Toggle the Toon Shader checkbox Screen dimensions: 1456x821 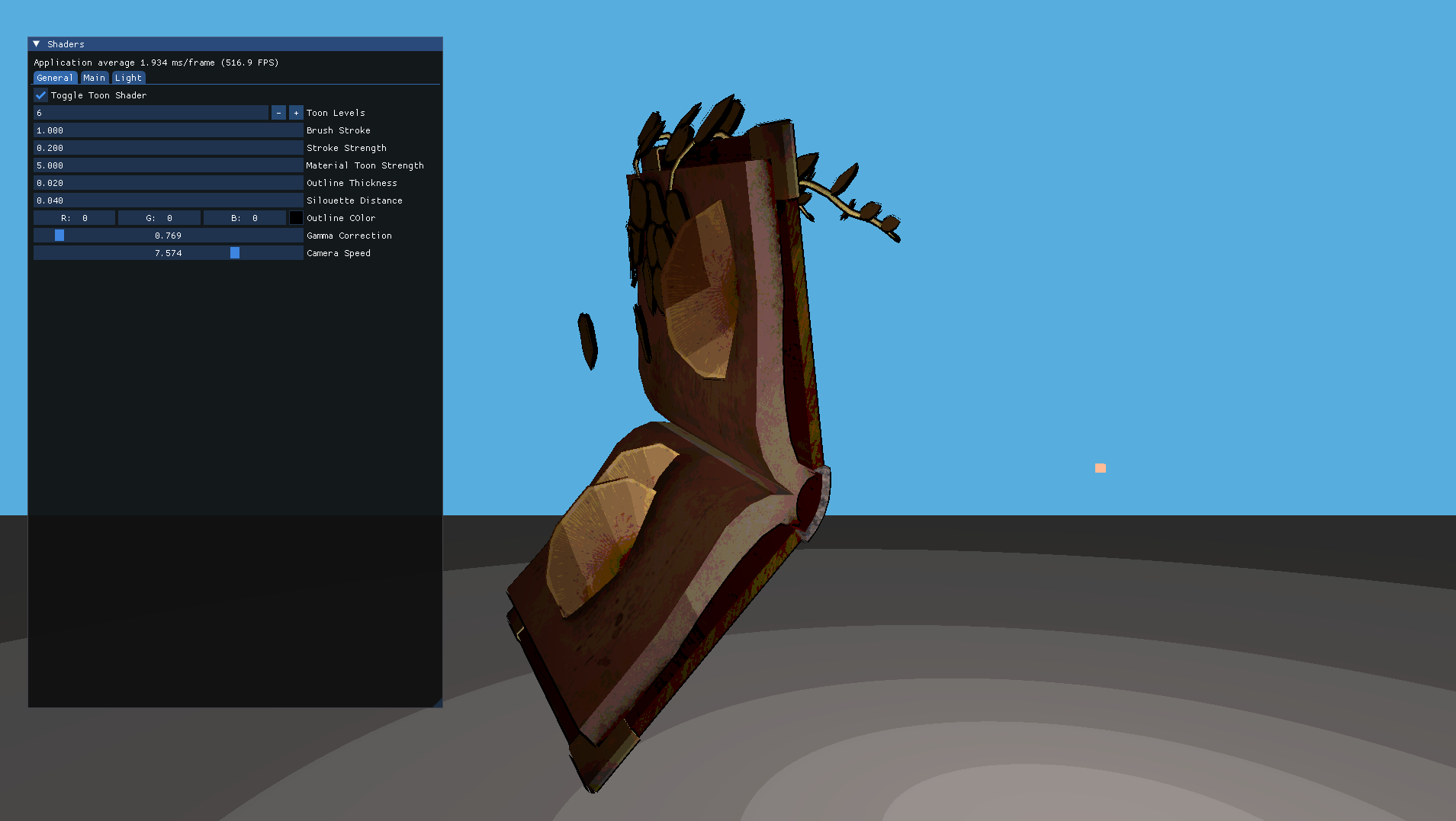(41, 95)
